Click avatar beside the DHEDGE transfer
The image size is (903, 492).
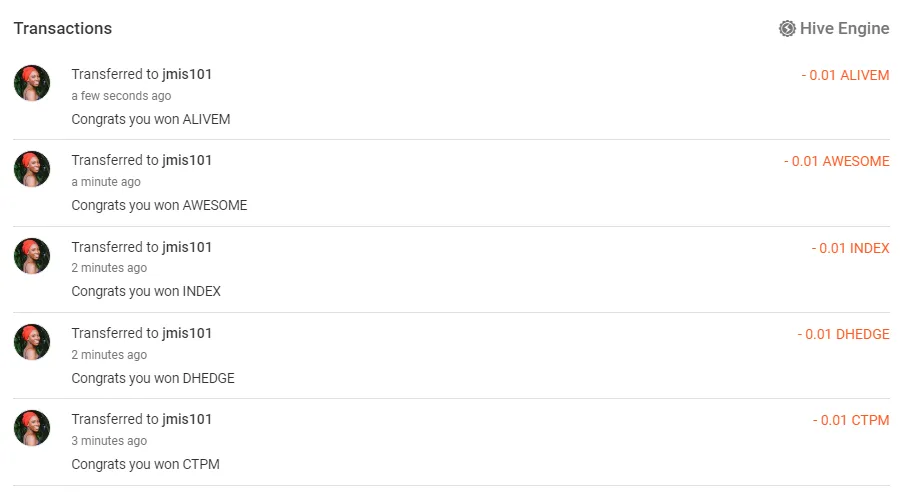(x=32, y=342)
